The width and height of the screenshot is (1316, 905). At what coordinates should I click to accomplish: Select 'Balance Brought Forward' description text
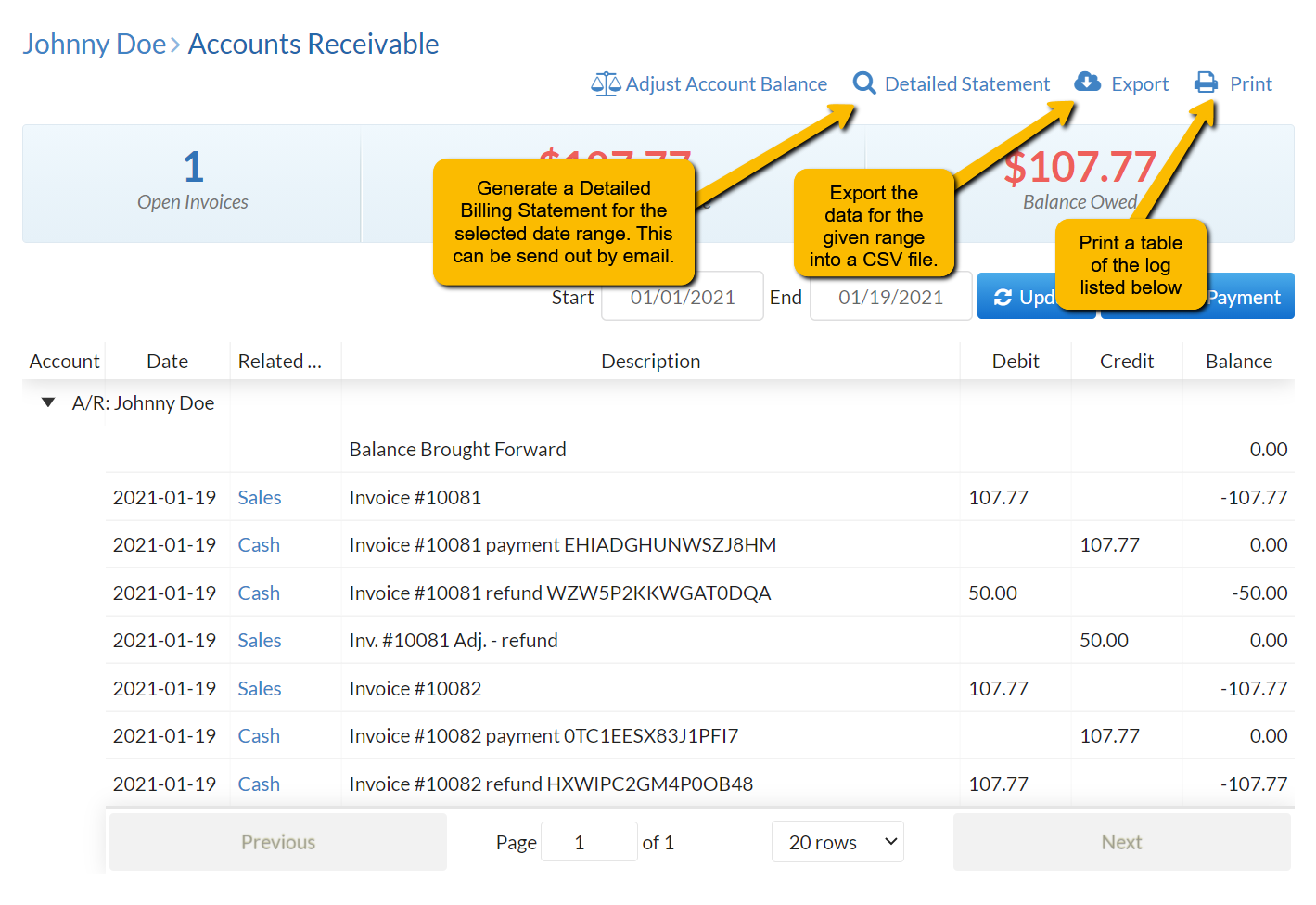[457, 450]
